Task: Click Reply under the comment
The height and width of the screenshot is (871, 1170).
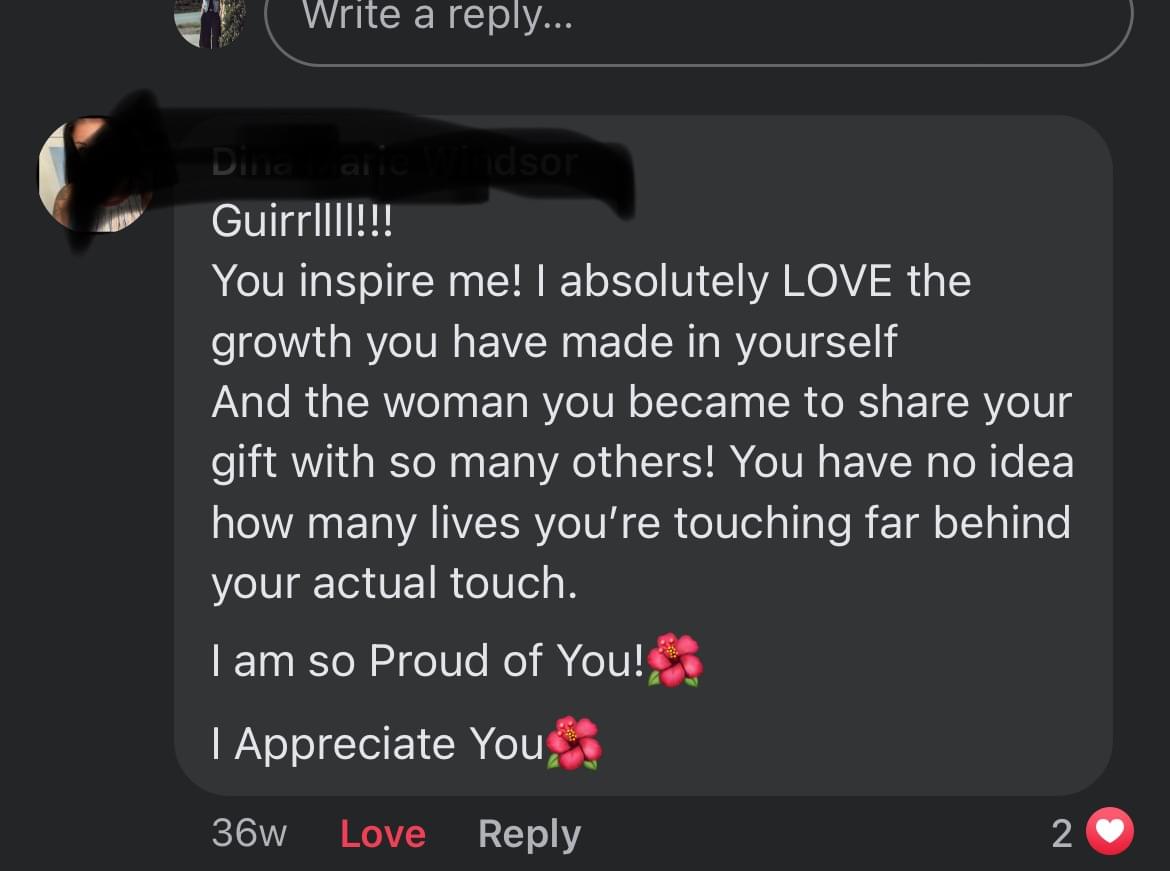Action: coord(529,833)
